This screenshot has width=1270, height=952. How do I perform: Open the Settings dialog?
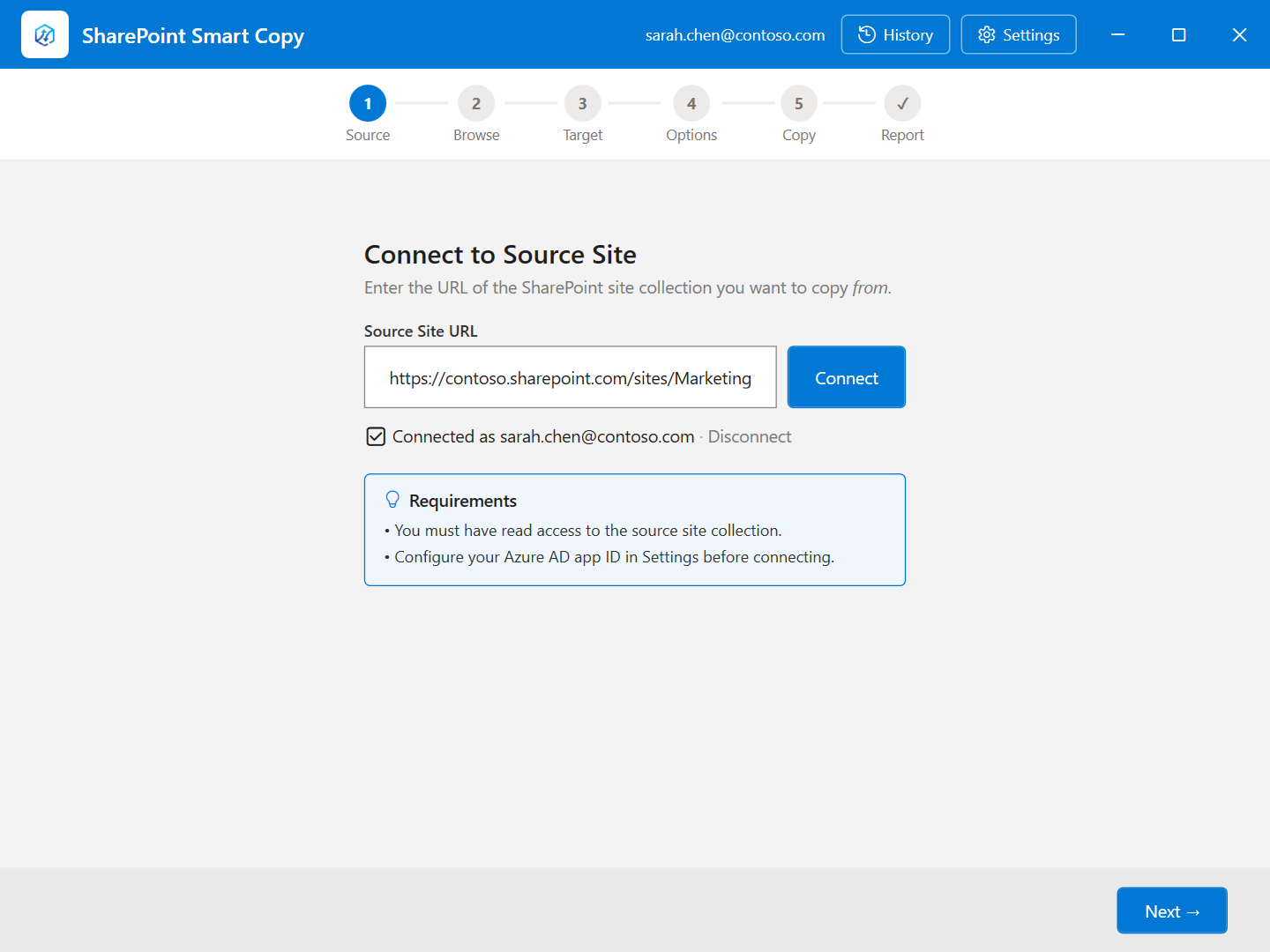(1019, 34)
